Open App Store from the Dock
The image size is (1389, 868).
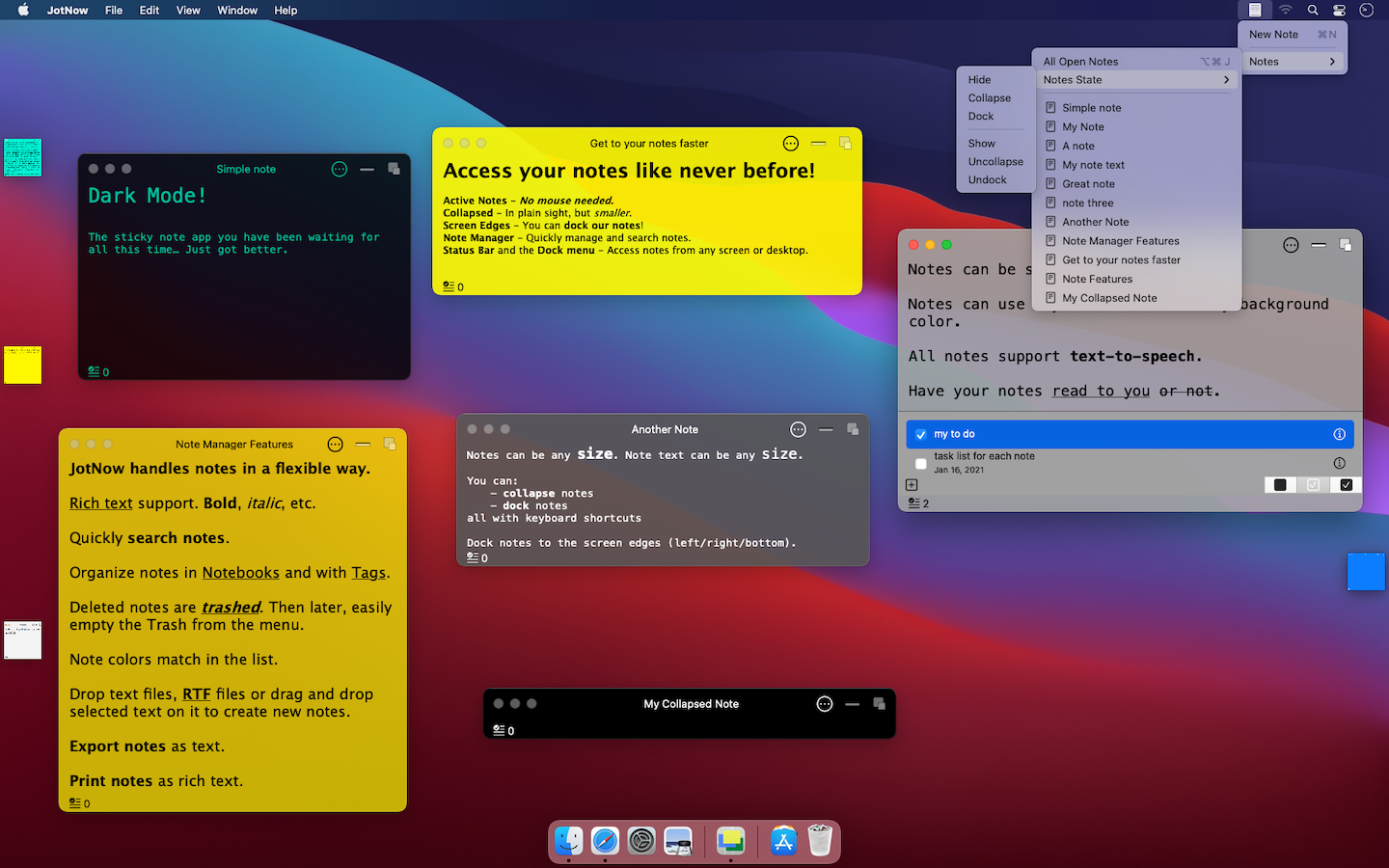783,841
